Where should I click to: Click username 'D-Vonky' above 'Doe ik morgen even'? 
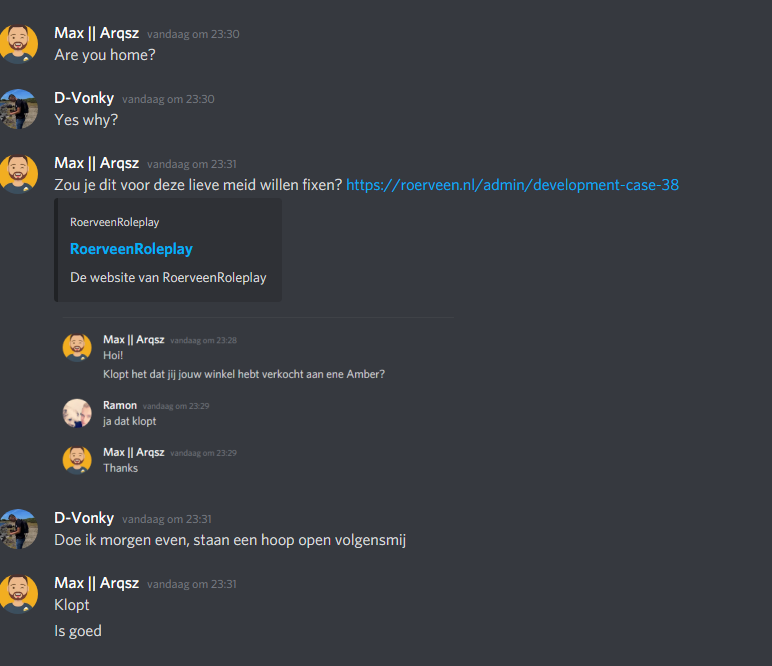click(84, 518)
